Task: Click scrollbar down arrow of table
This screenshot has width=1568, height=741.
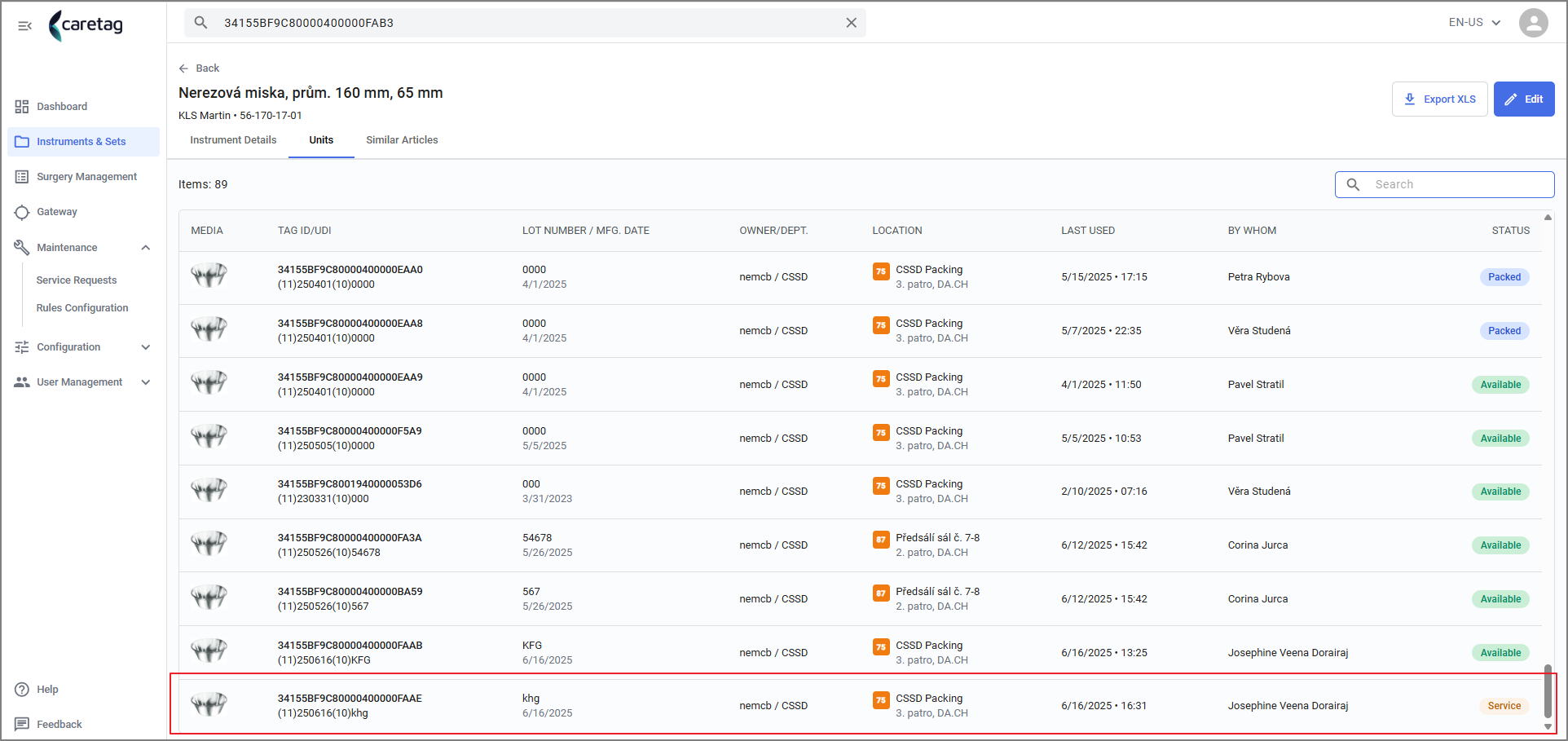Action: 1548,727
